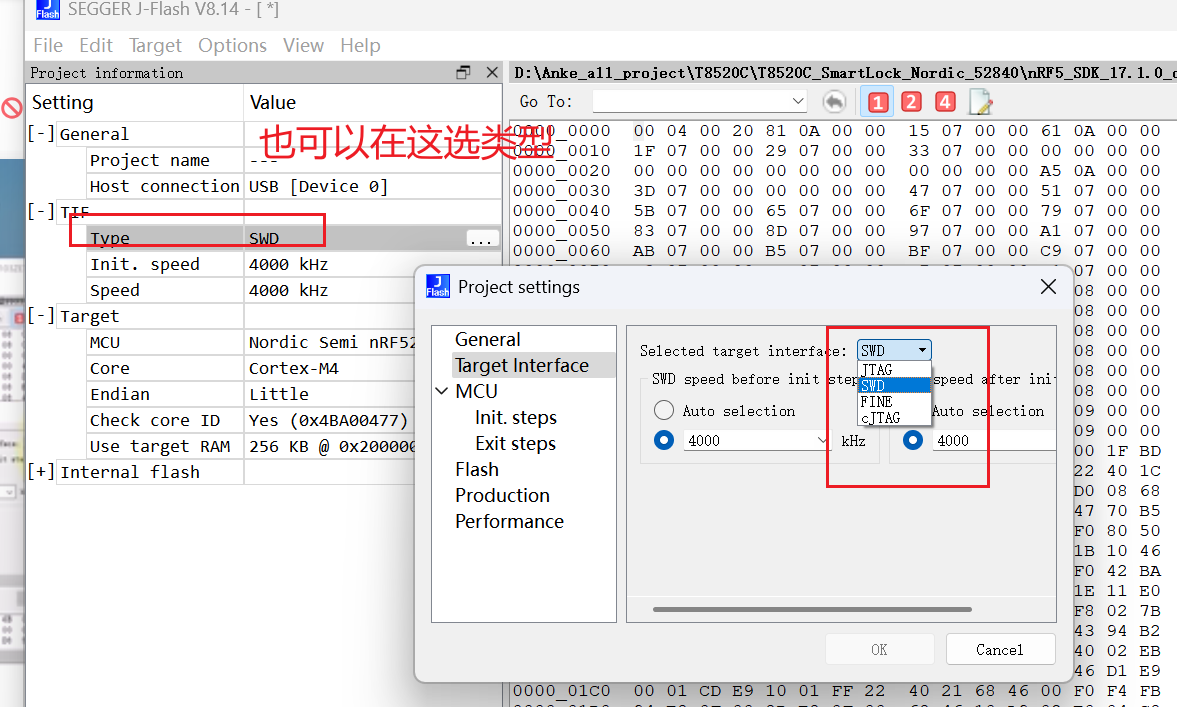Image resolution: width=1177 pixels, height=707 pixels.
Task: Click the Check core ID value 'Yes (0x4BA00477)'
Action: click(x=328, y=420)
